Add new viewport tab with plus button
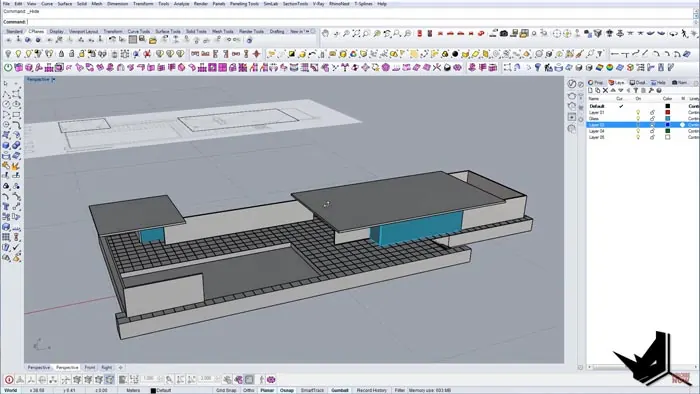Screen dimensions: 700x394 pyautogui.click(x=121, y=367)
